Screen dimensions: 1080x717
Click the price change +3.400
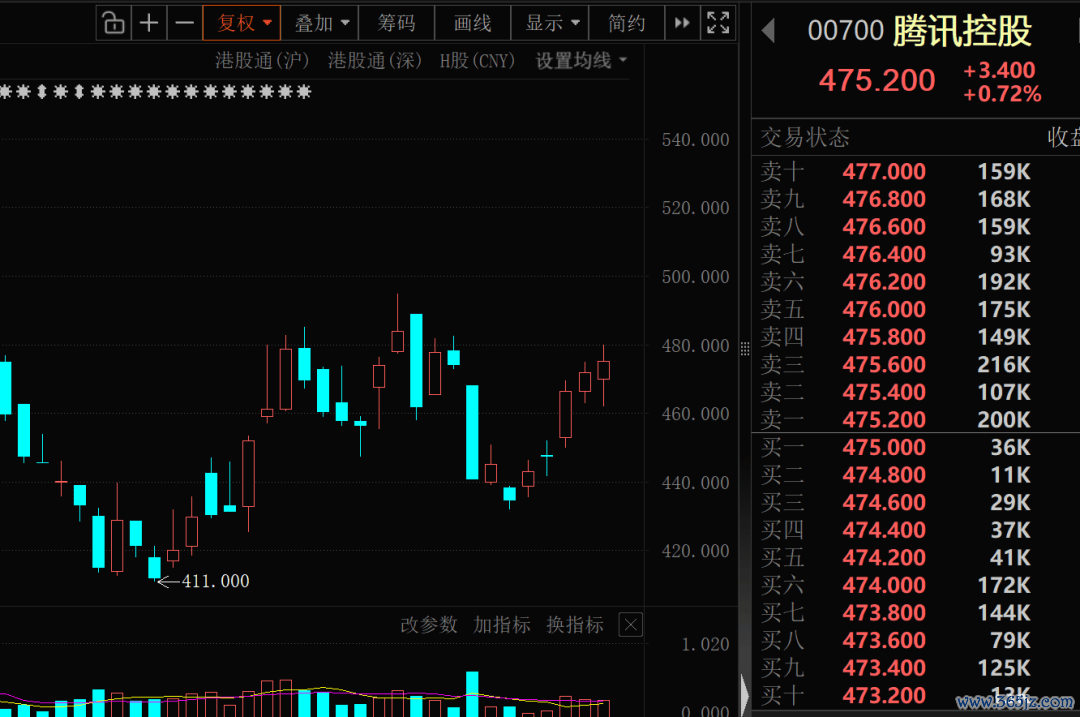(999, 70)
